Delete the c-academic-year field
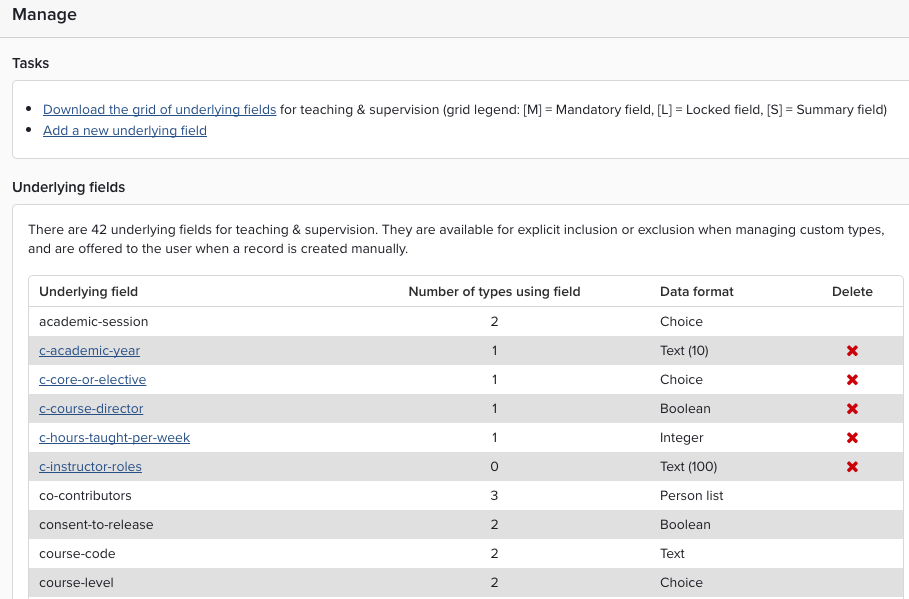909x599 pixels. pyautogui.click(x=852, y=351)
